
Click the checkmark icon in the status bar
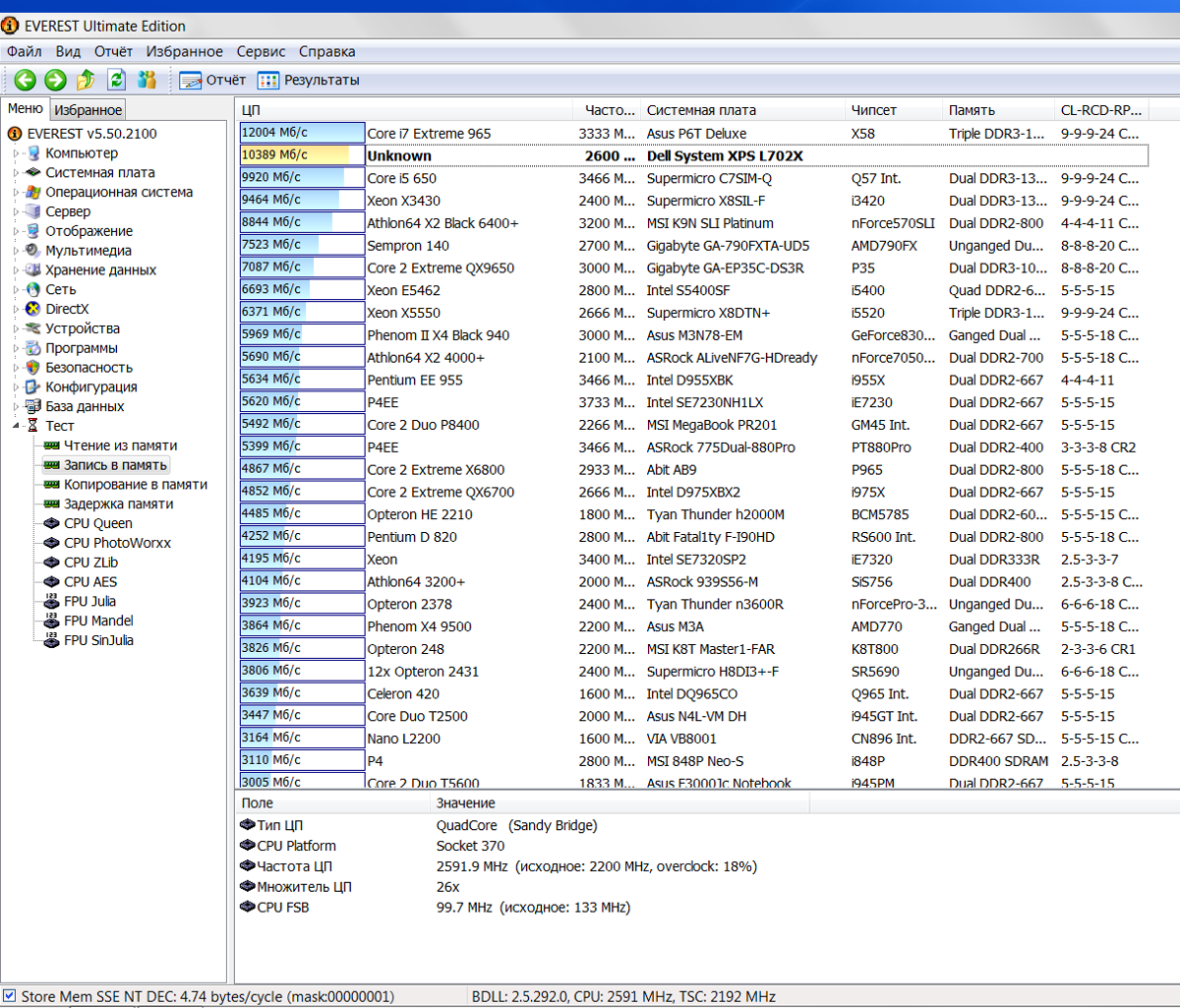[x=9, y=996]
